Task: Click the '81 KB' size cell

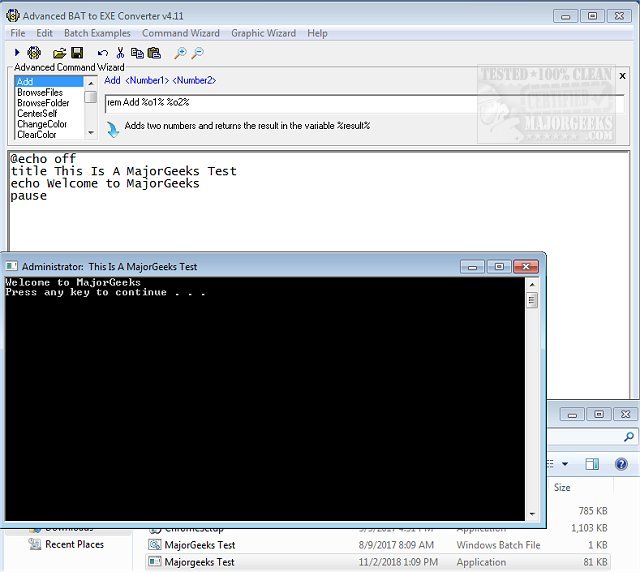Action: pyautogui.click(x=595, y=562)
